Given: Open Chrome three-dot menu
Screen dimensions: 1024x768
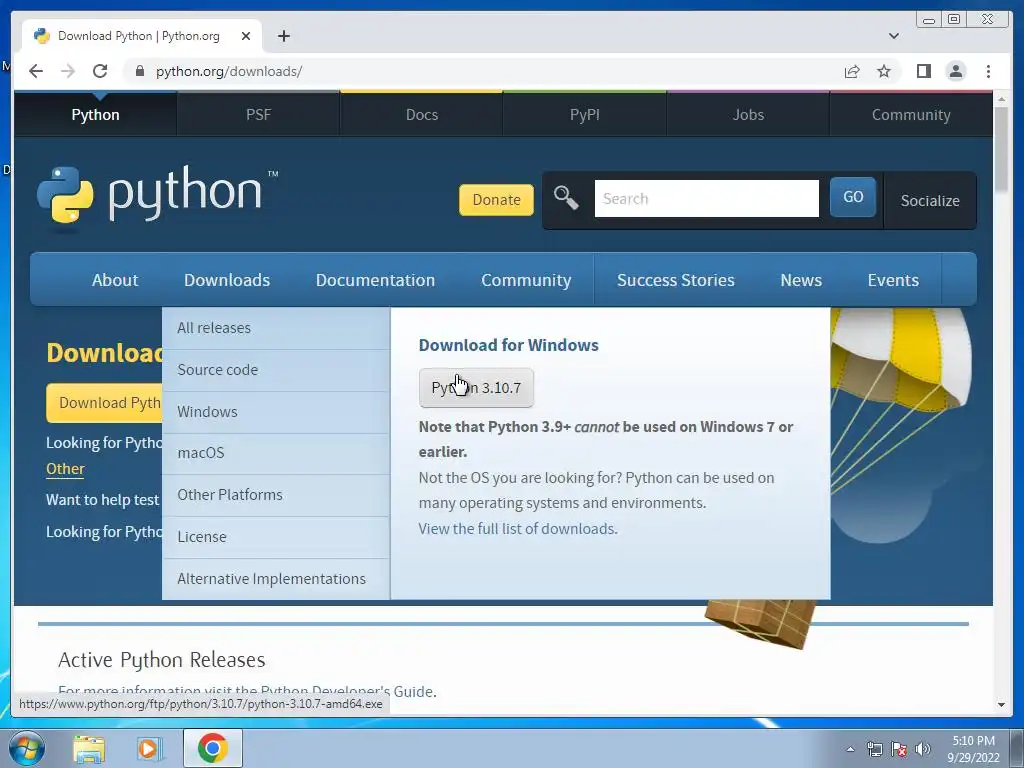Looking at the screenshot, I should click(x=988, y=71).
